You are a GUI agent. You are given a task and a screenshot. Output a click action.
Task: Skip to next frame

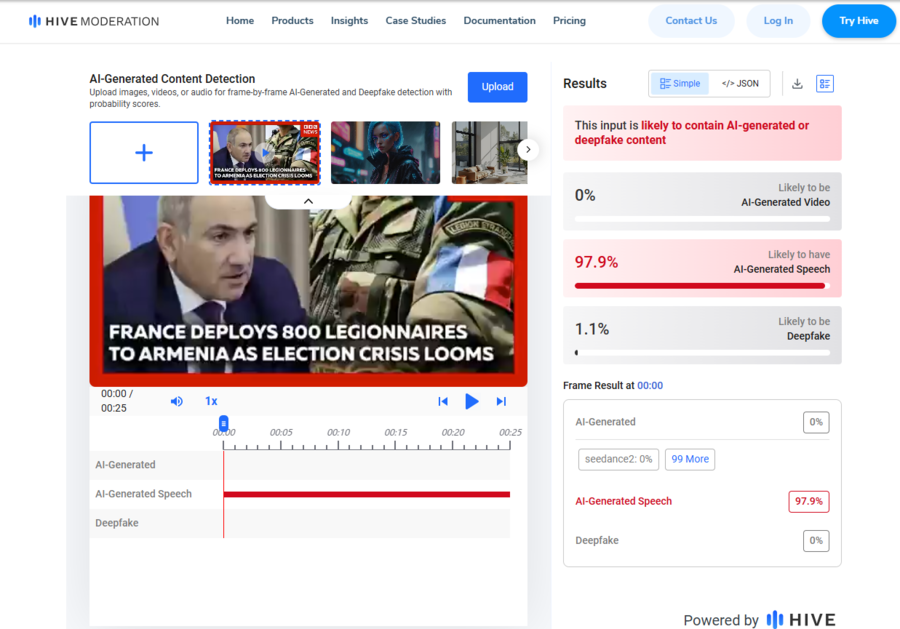[501, 401]
